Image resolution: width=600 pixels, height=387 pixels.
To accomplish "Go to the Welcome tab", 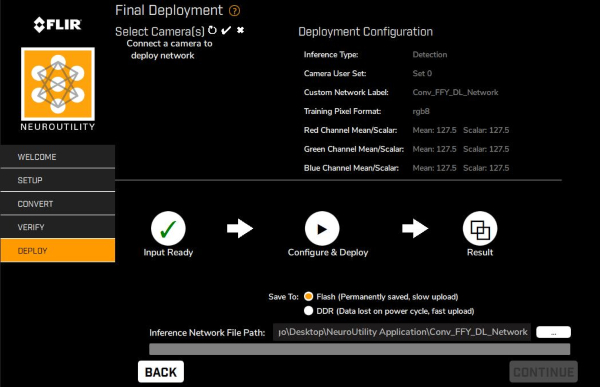I will click(x=58, y=157).
